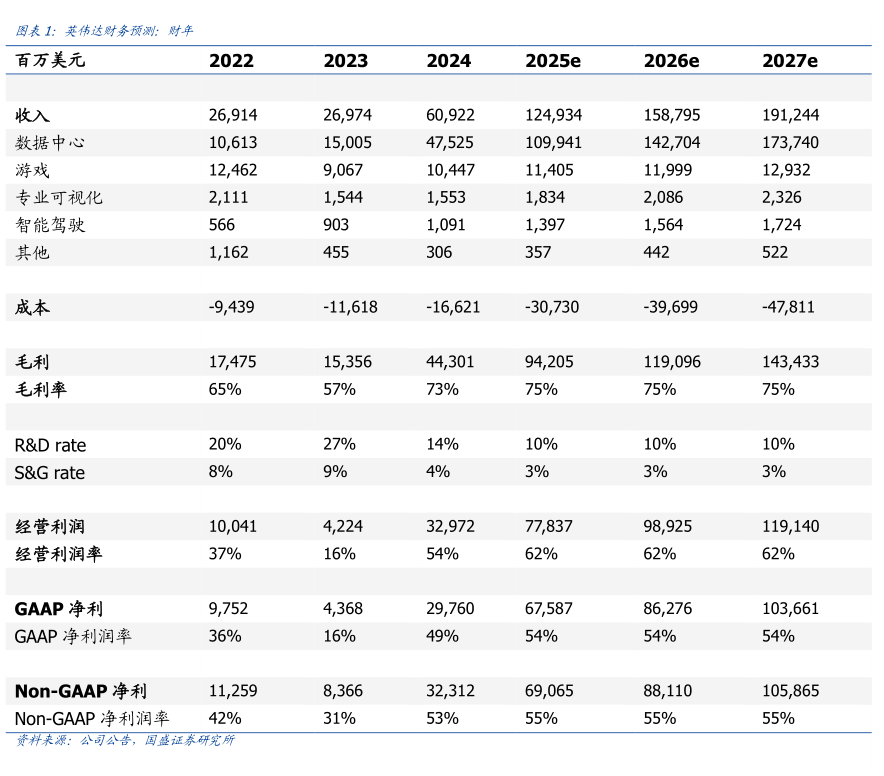Click the 2024 revenue value 60,922
This screenshot has width=884, height=776.
pos(450,116)
